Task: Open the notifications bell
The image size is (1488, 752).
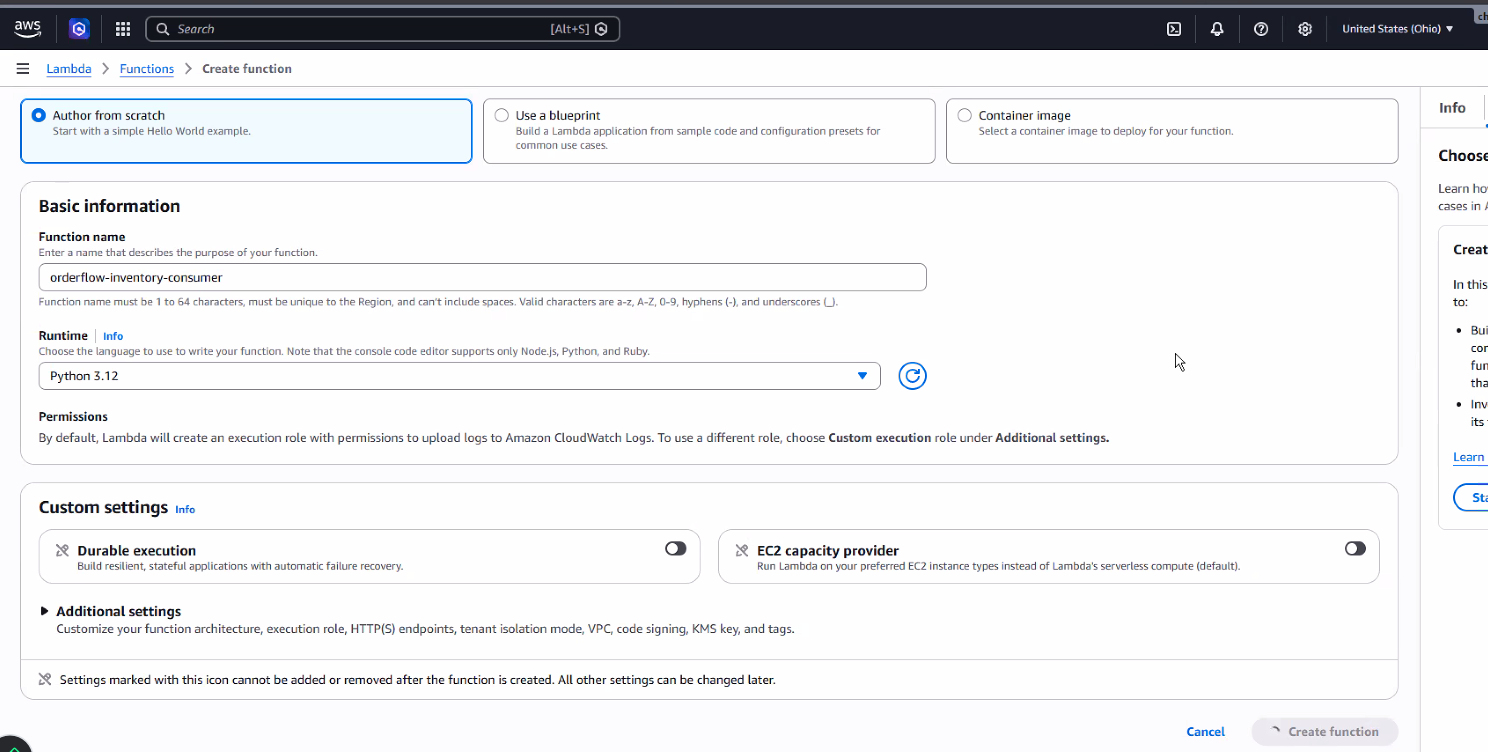Action: 1217,29
